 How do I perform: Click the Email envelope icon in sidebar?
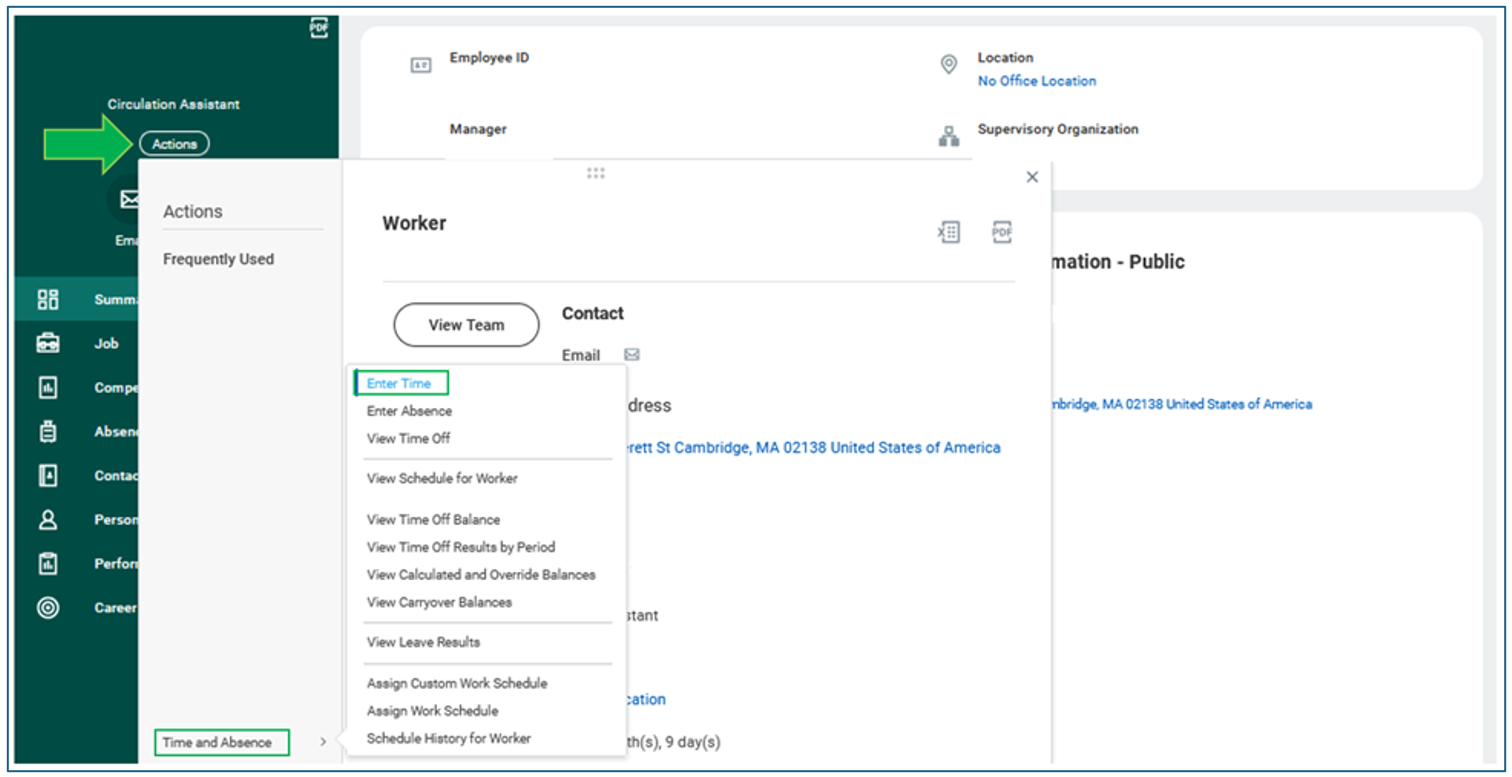[128, 200]
